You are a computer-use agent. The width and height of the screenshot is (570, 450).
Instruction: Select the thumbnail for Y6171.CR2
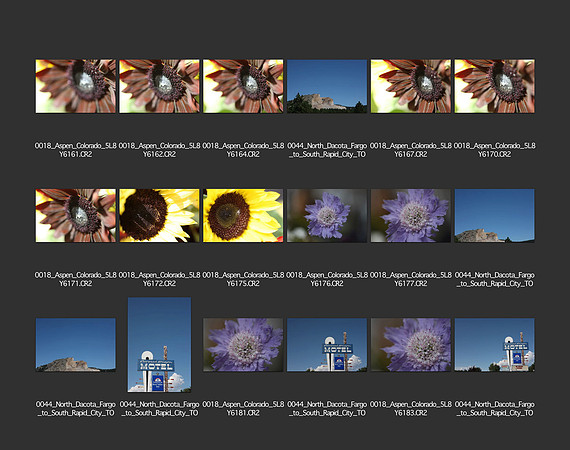click(x=76, y=216)
